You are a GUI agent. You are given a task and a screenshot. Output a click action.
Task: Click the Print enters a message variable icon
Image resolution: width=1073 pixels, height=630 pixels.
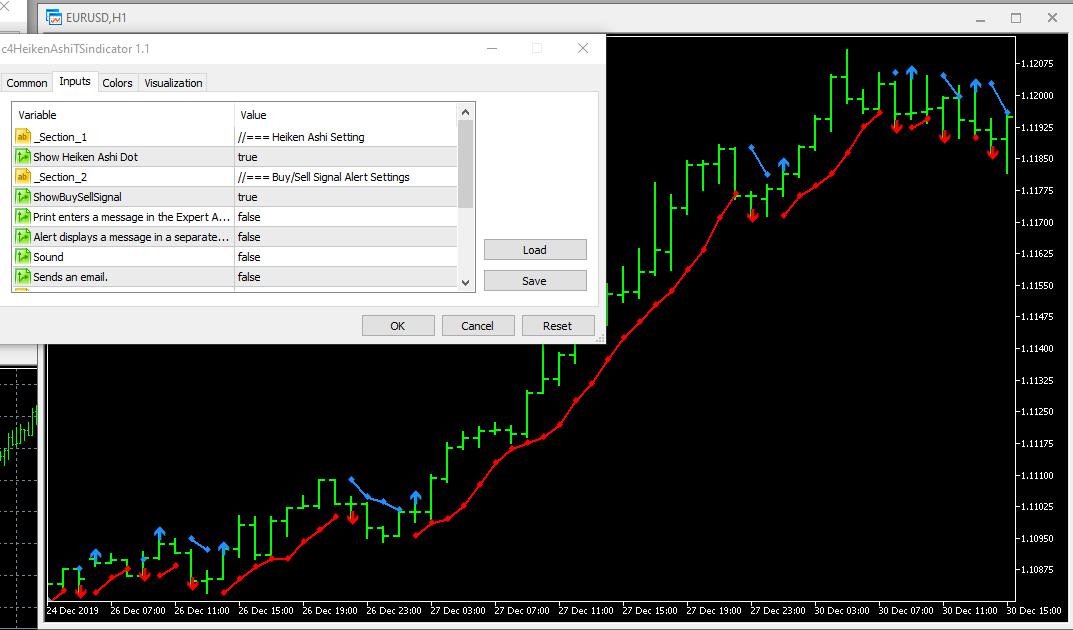[23, 217]
